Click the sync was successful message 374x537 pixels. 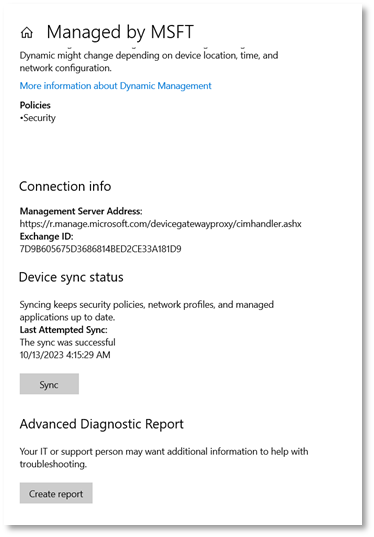point(67,342)
